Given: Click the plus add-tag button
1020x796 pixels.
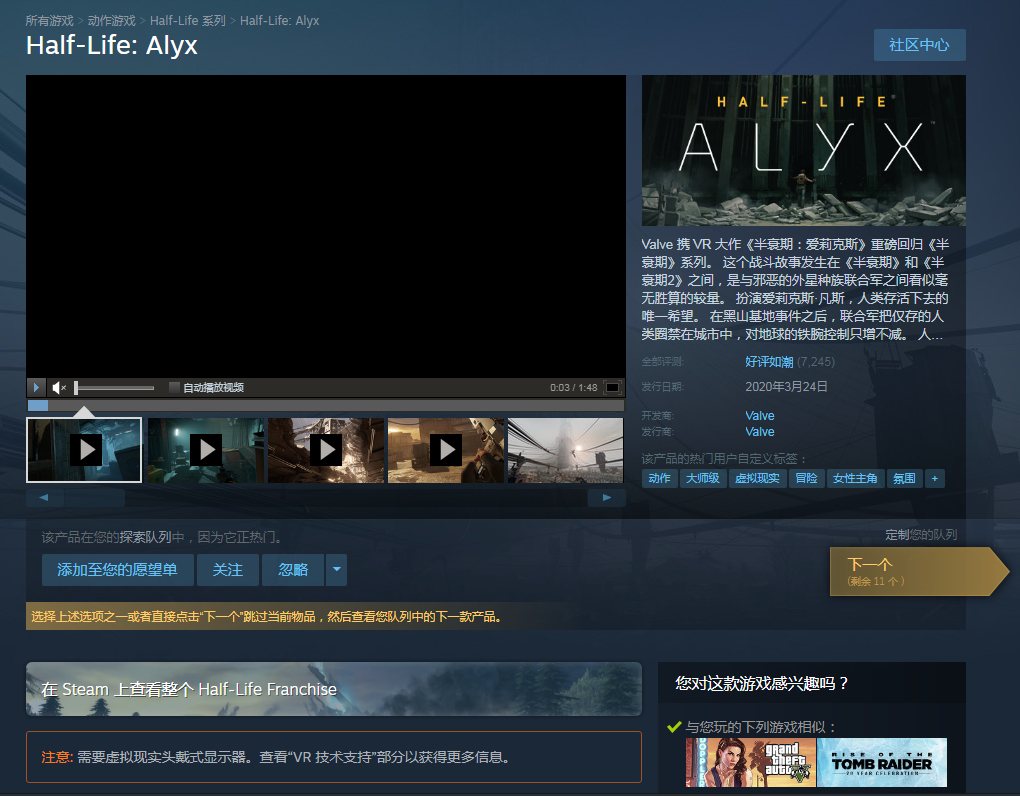Looking at the screenshot, I should (935, 479).
